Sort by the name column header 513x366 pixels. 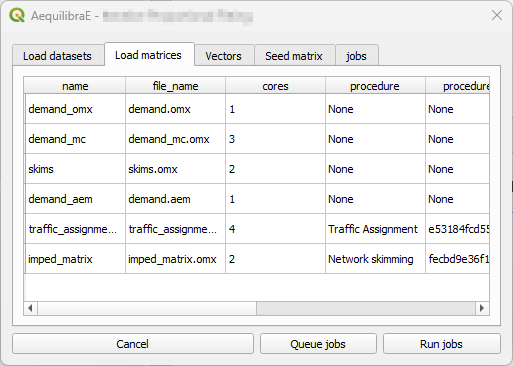coord(75,86)
